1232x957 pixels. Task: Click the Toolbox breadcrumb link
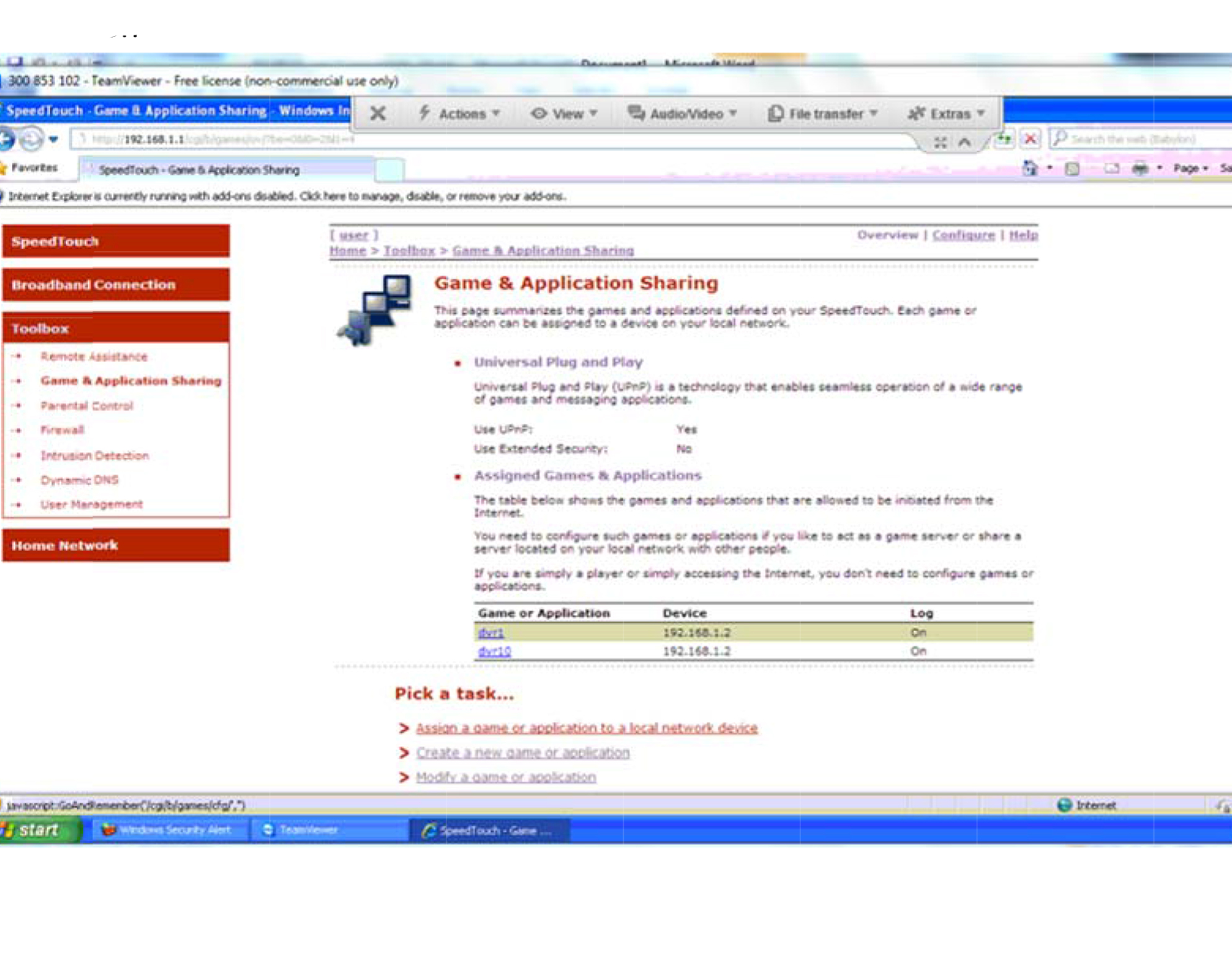click(x=409, y=250)
